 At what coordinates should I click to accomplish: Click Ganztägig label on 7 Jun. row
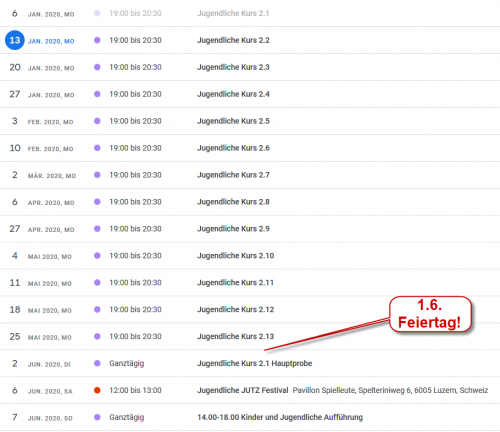pos(127,417)
